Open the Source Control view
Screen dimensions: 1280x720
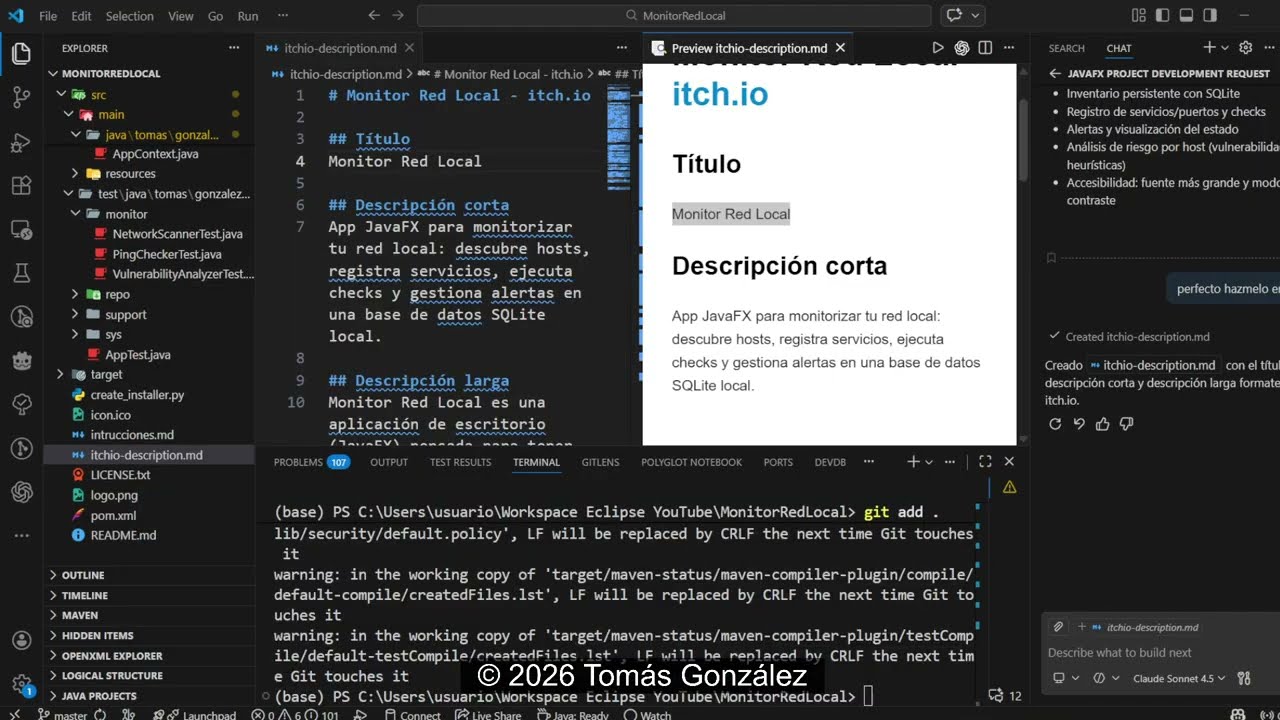[21, 97]
